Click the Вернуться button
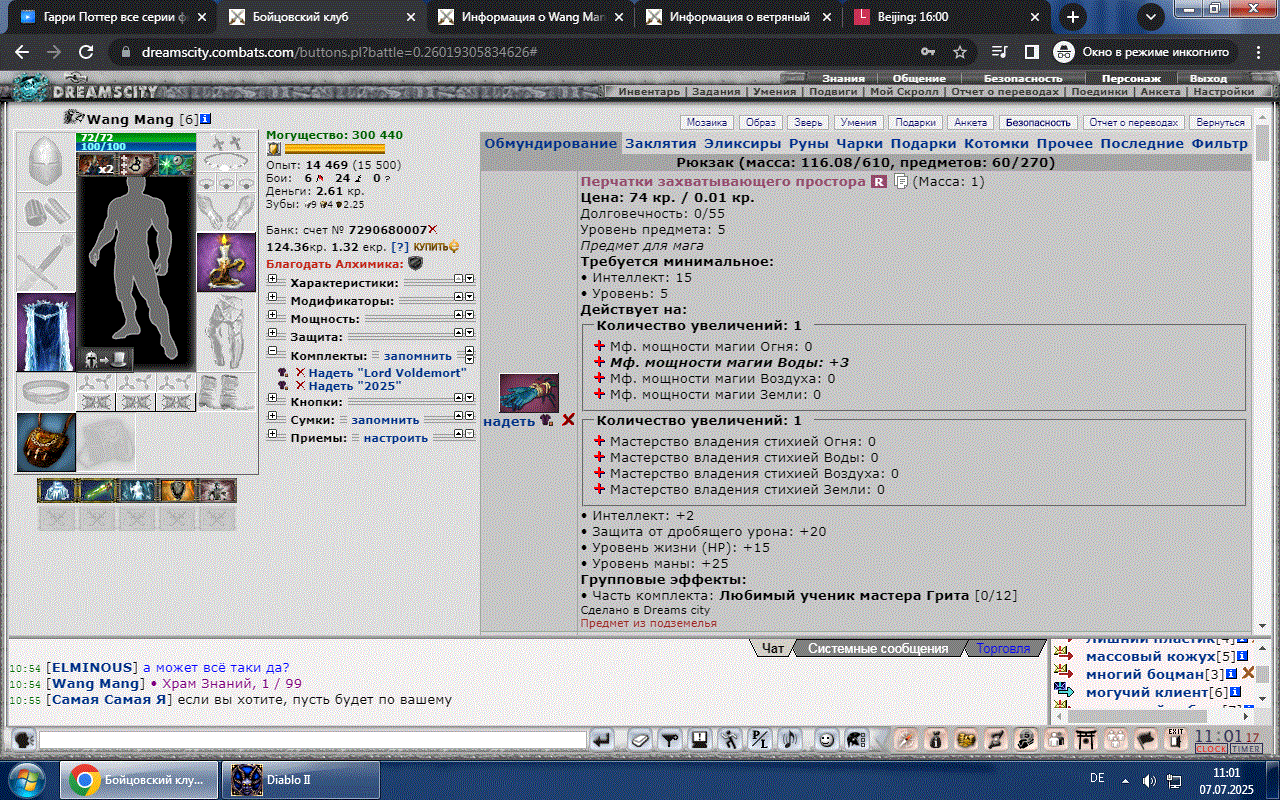 coord(1222,122)
